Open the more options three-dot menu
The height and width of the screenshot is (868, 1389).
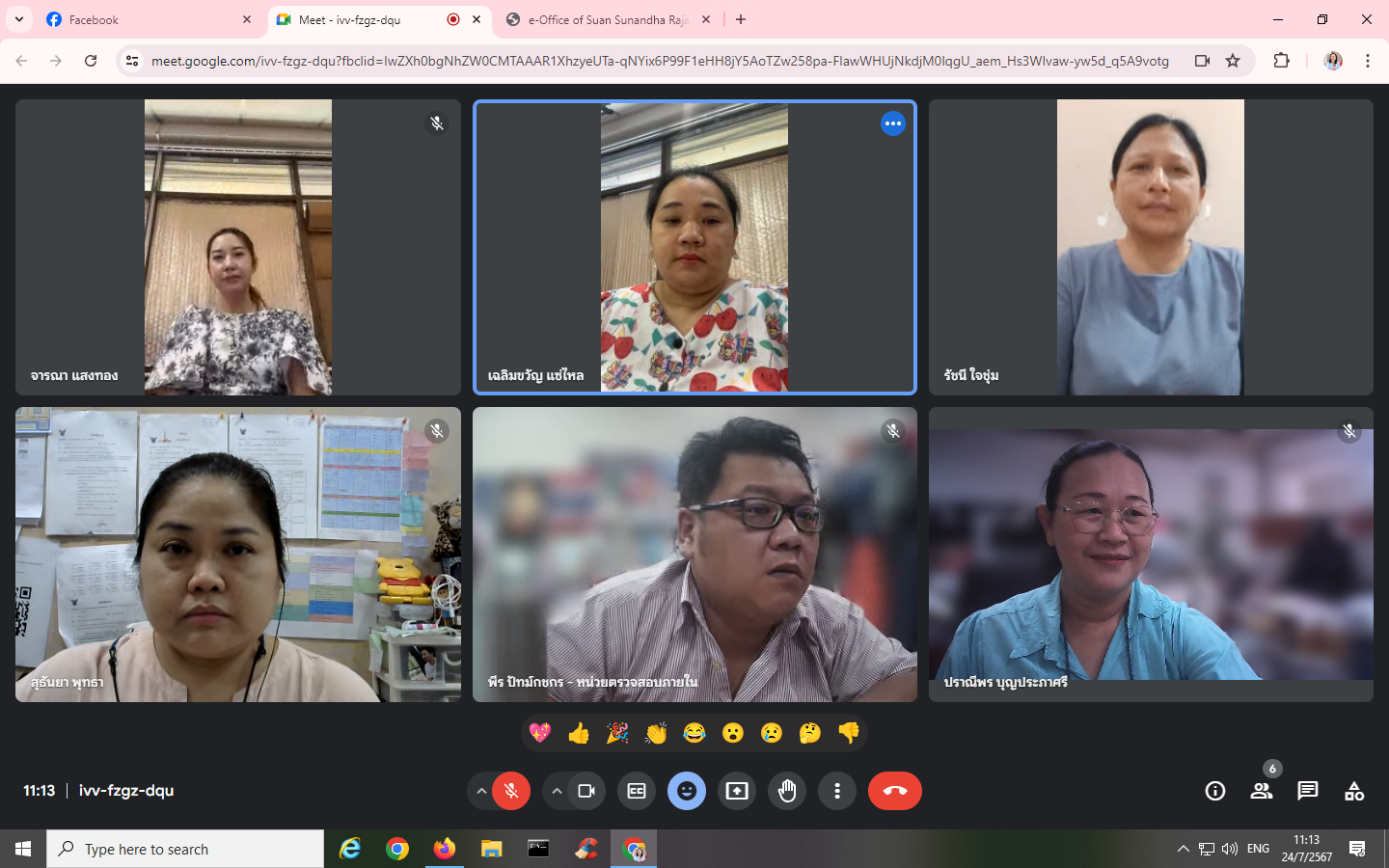(x=837, y=791)
